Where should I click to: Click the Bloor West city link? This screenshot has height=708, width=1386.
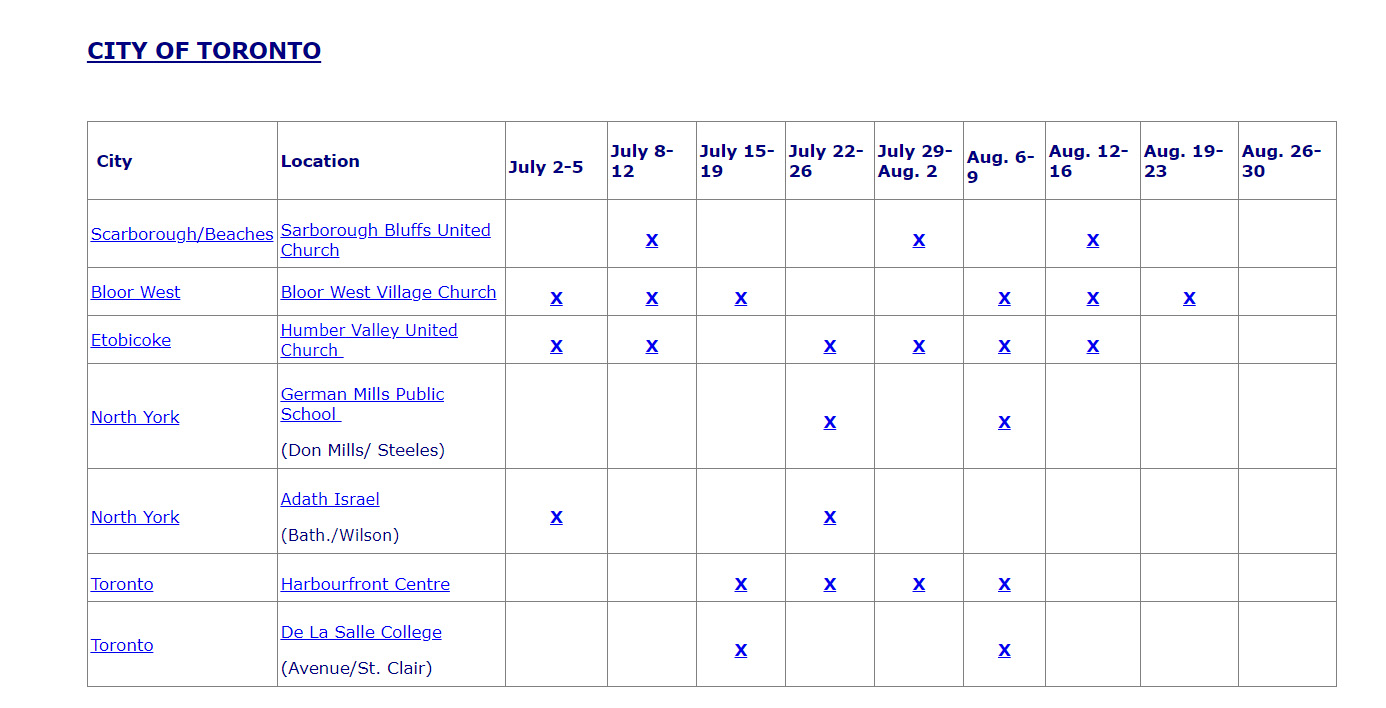(136, 292)
